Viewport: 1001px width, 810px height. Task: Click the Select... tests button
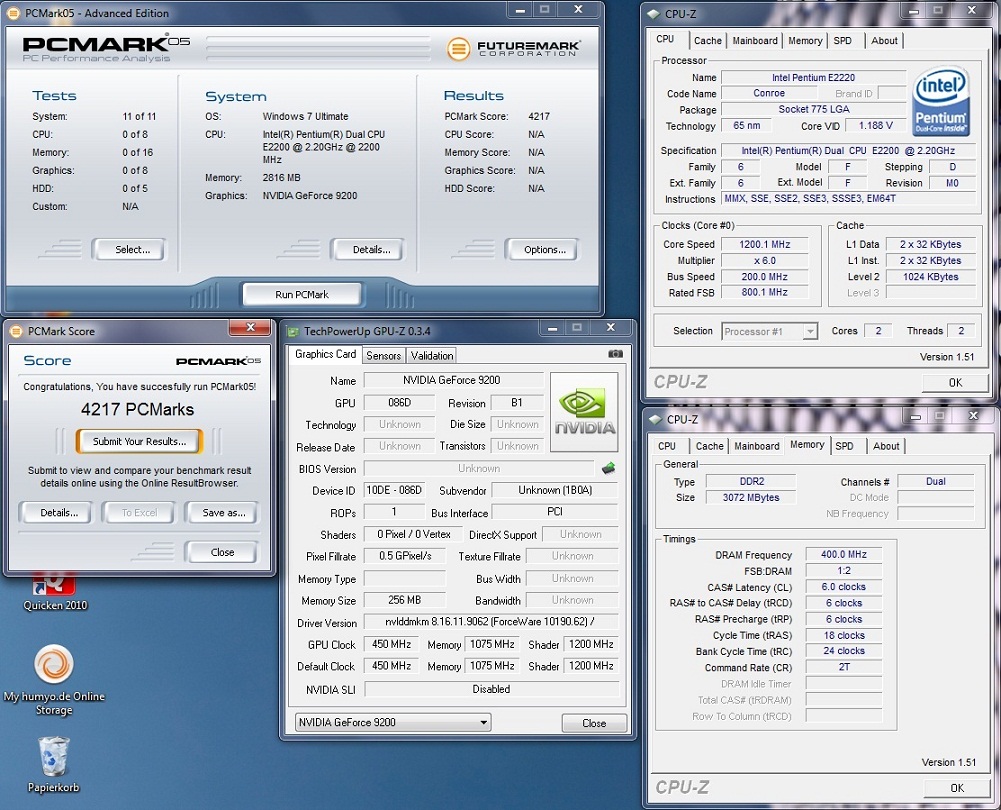(128, 250)
